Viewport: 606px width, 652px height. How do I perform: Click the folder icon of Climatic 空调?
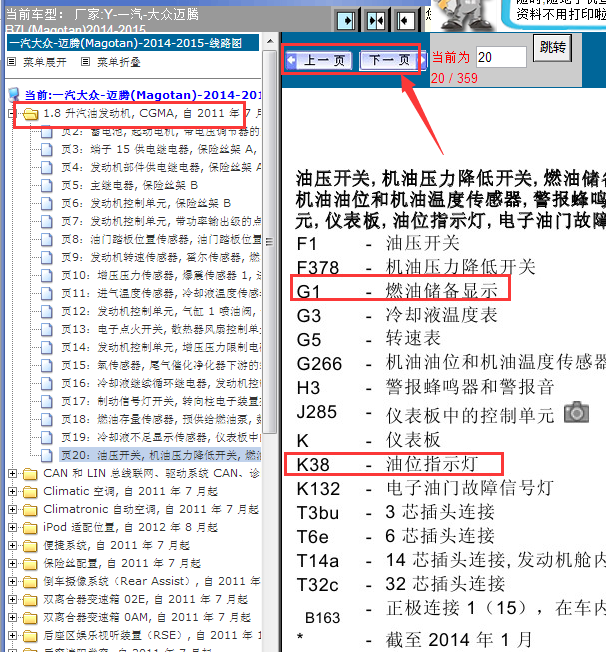coord(30,491)
